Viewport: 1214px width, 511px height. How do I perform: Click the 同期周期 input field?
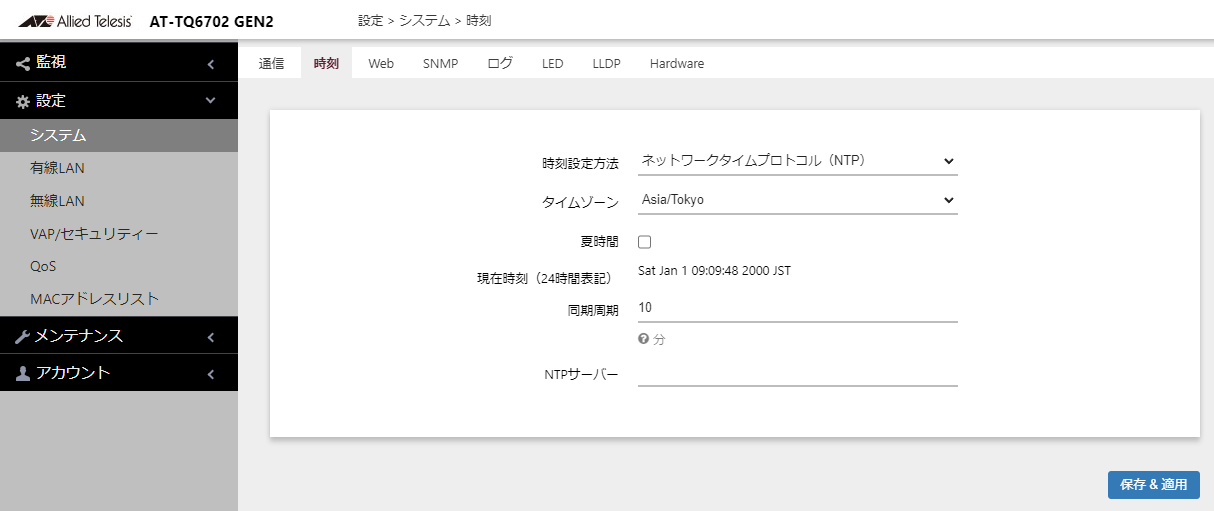[797, 308]
